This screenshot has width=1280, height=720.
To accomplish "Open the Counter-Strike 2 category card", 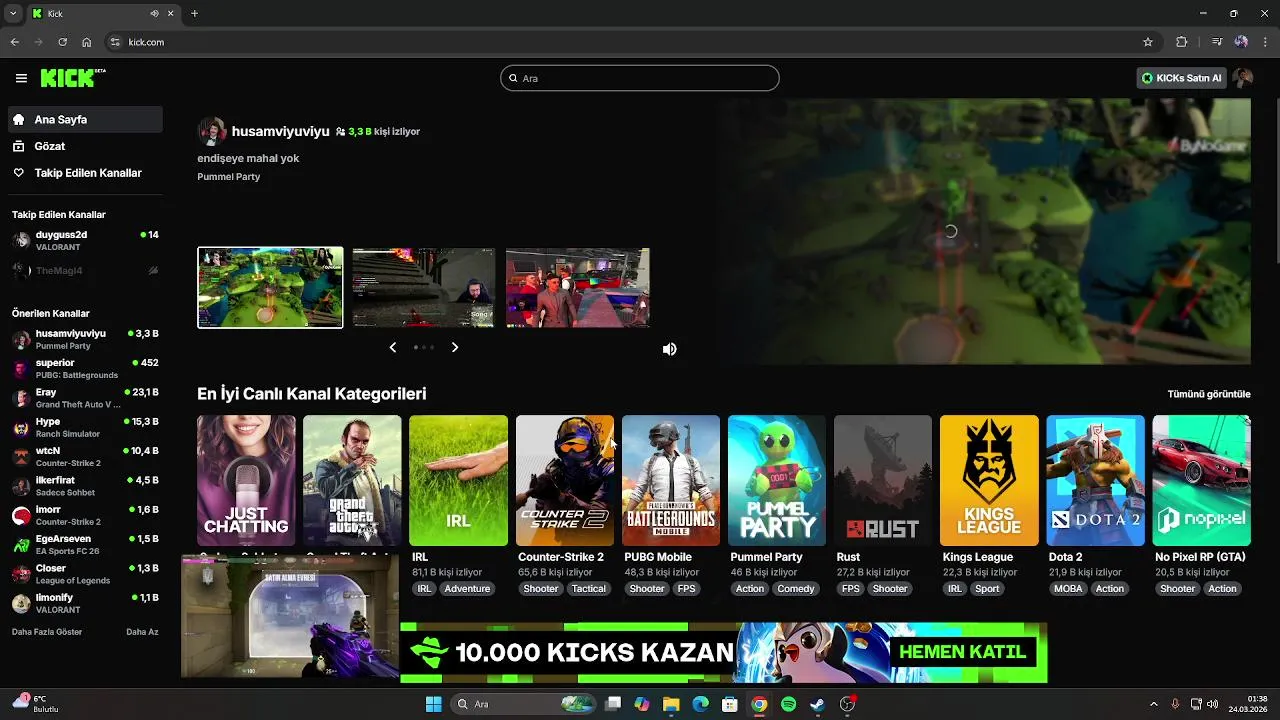I will [565, 480].
